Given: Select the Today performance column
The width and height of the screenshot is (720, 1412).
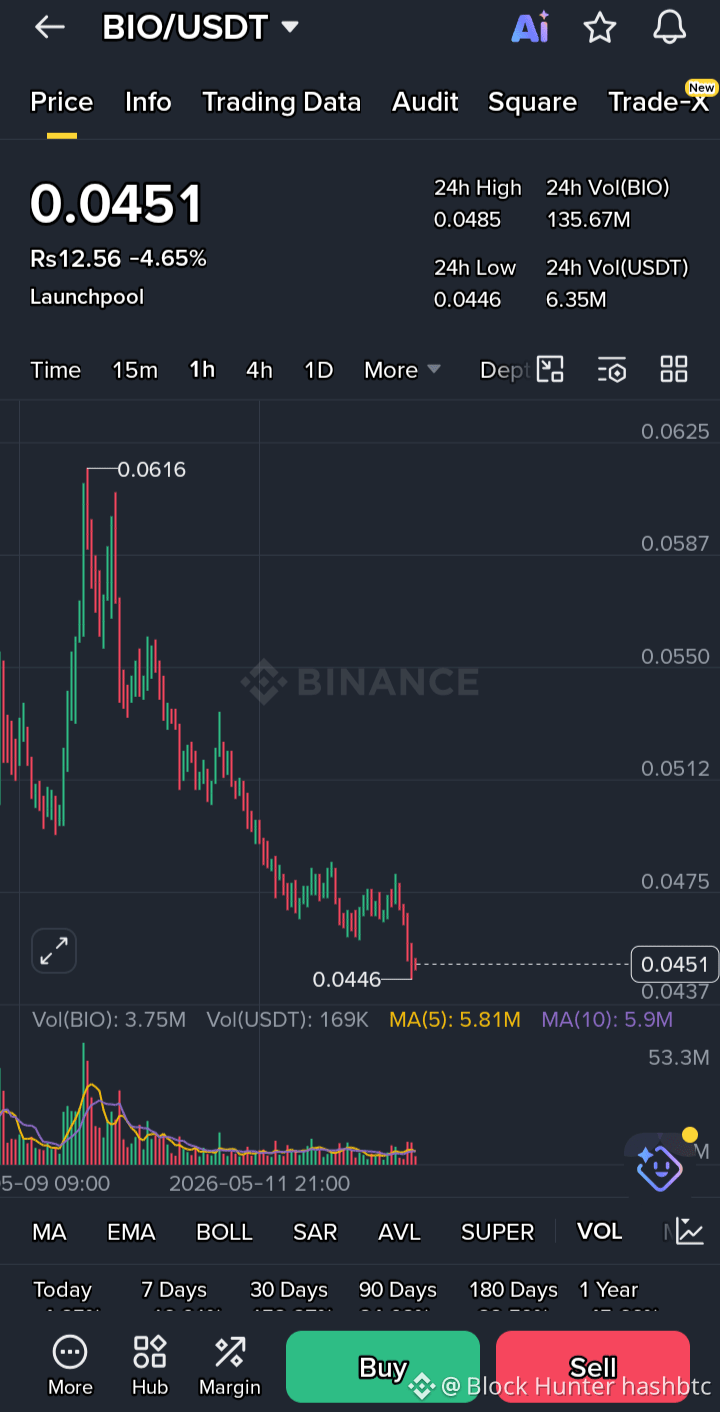Looking at the screenshot, I should tap(62, 1290).
